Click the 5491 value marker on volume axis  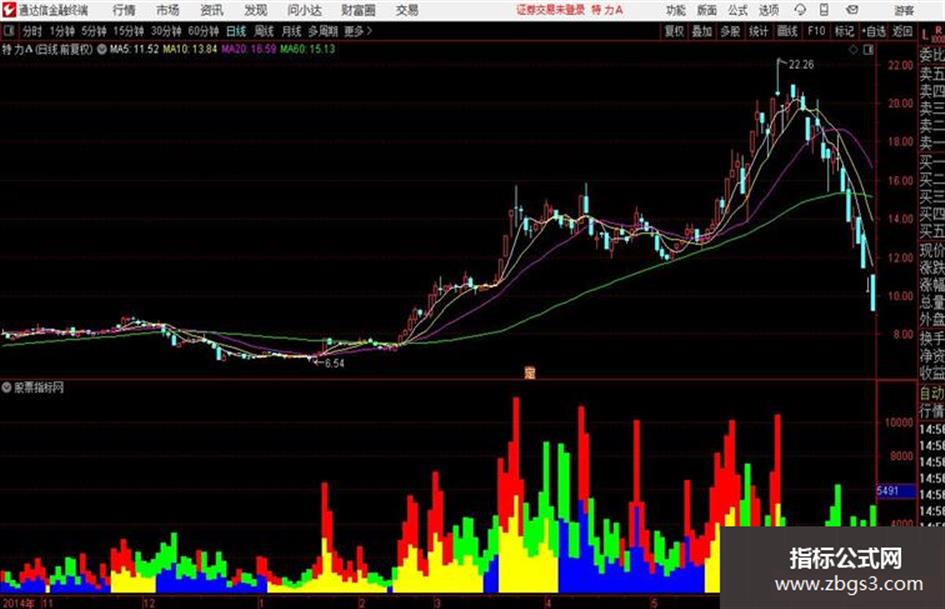coord(888,491)
